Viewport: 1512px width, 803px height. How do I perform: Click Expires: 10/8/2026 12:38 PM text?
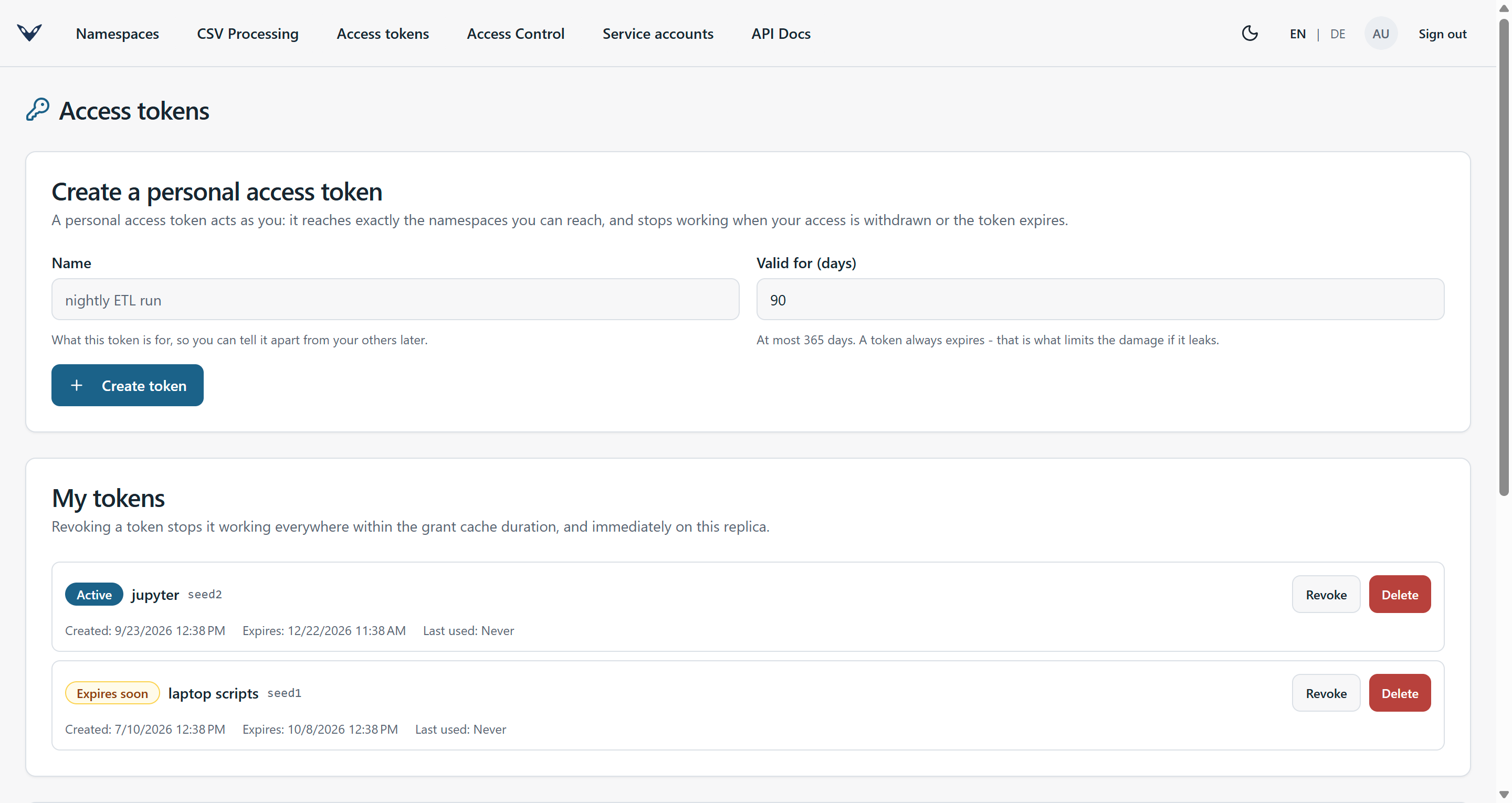[320, 729]
